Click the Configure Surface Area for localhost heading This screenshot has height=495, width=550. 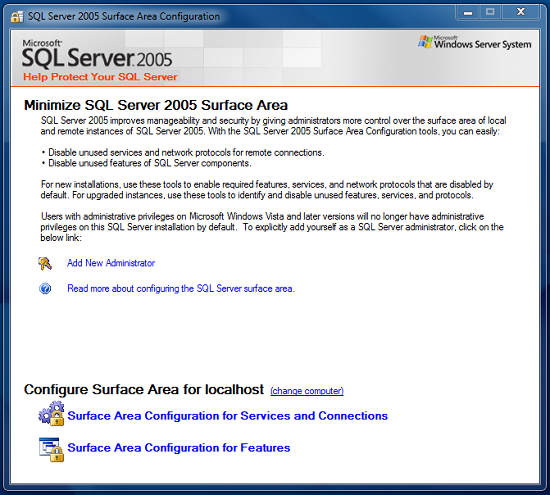pyautogui.click(x=144, y=389)
